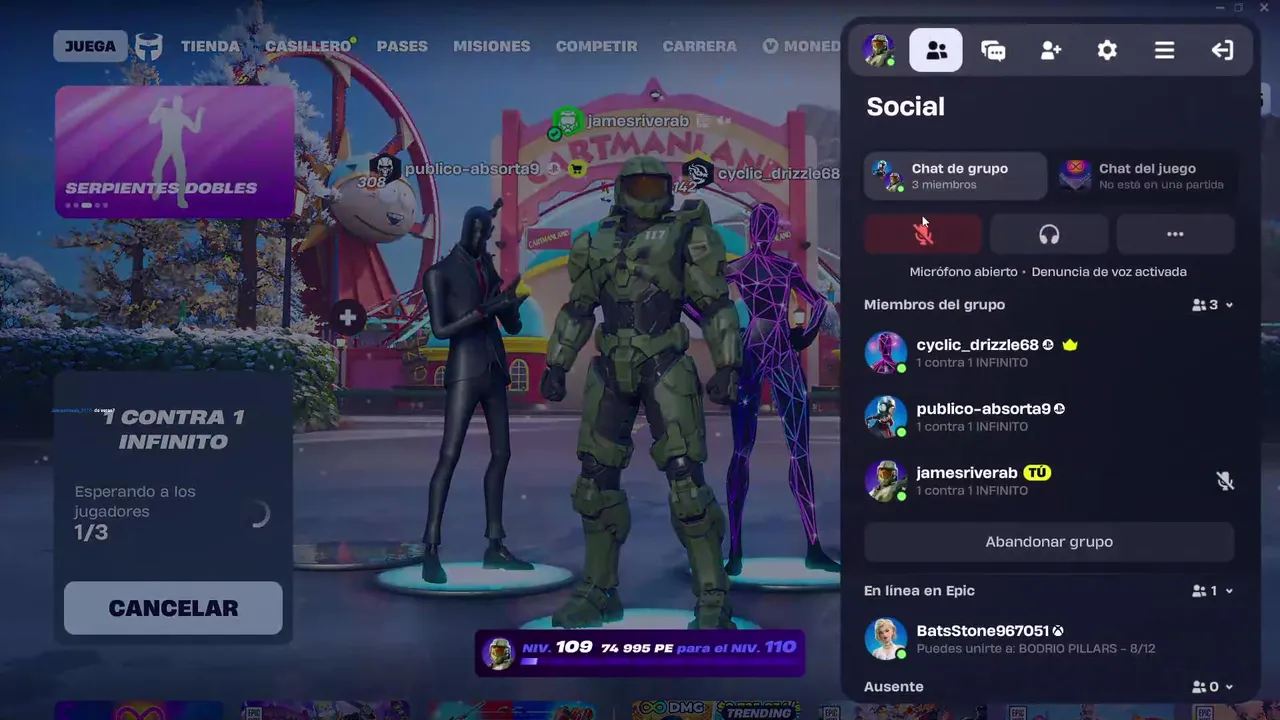Click muted mic icon beside jamesriverab
Image resolution: width=1280 pixels, height=720 pixels.
1225,481
